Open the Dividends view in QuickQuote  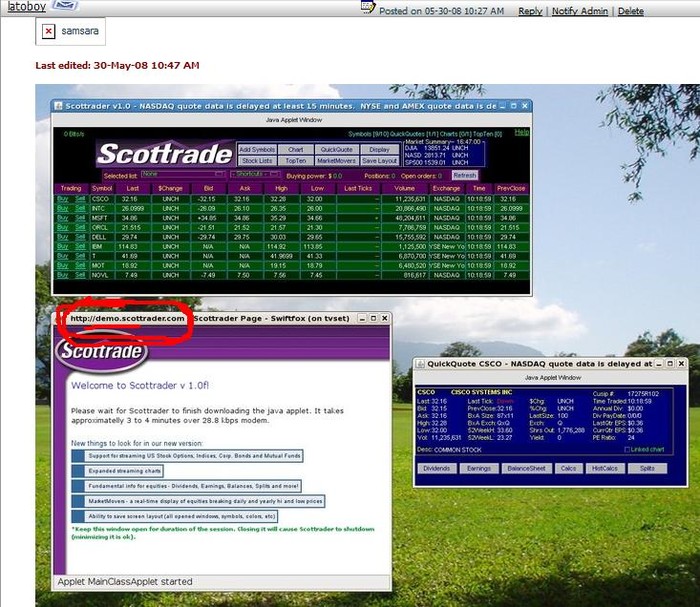(x=437, y=467)
